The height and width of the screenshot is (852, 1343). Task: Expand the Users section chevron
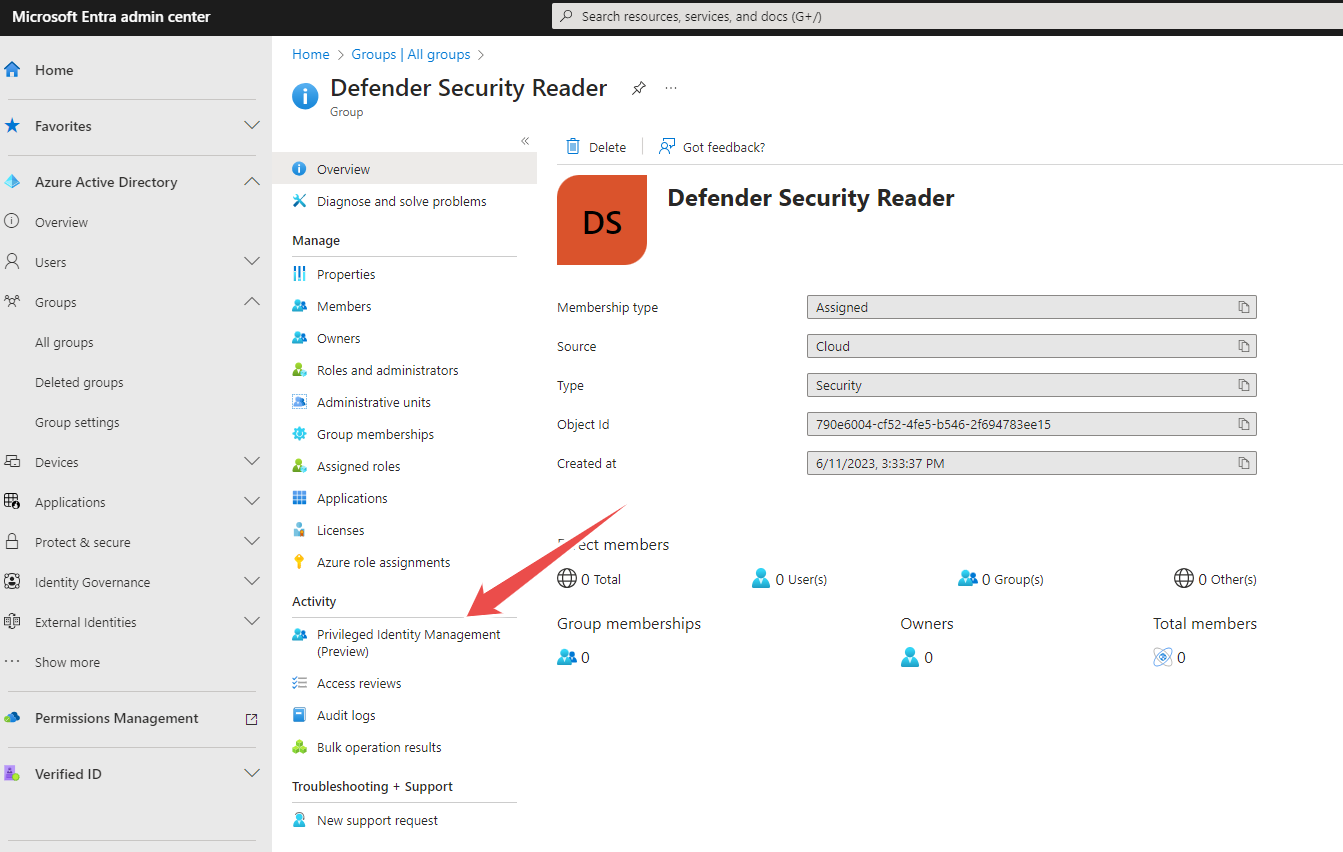pyautogui.click(x=252, y=262)
